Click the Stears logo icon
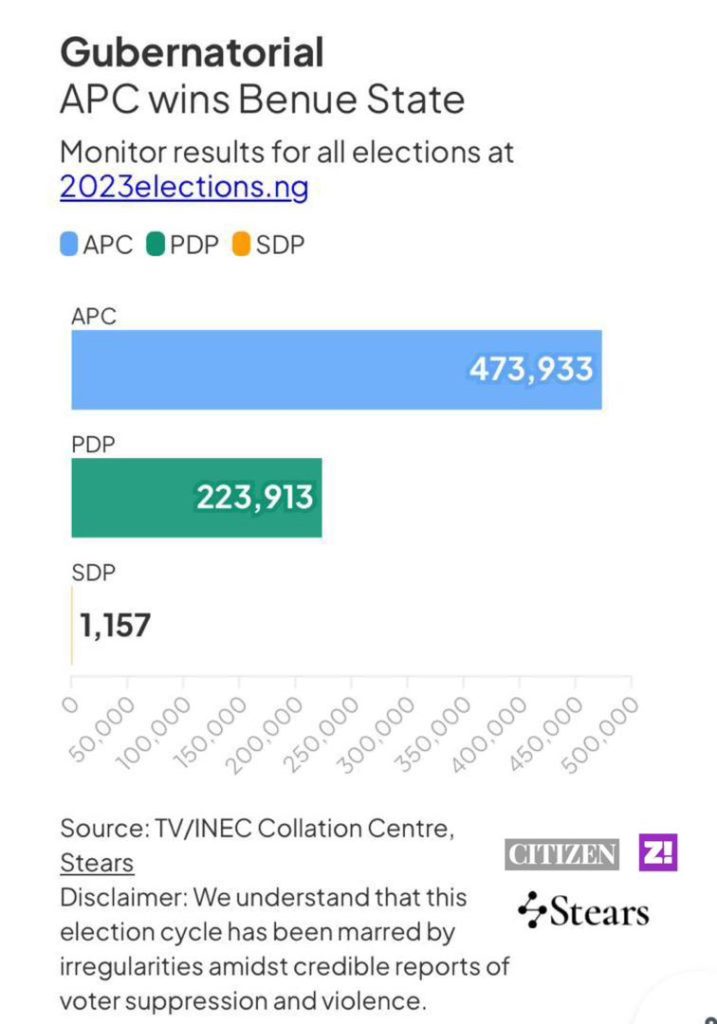717x1024 pixels. (x=531, y=910)
